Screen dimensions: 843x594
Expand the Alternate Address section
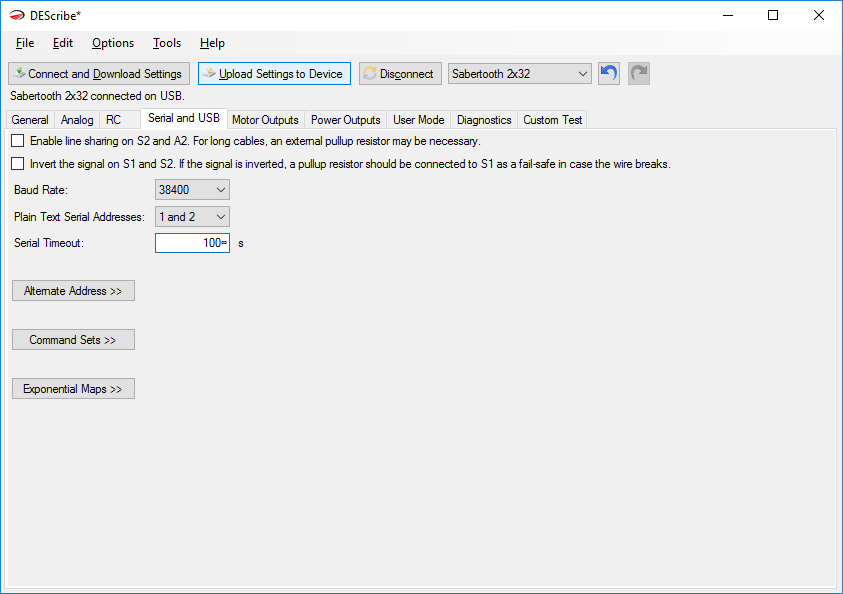73,291
